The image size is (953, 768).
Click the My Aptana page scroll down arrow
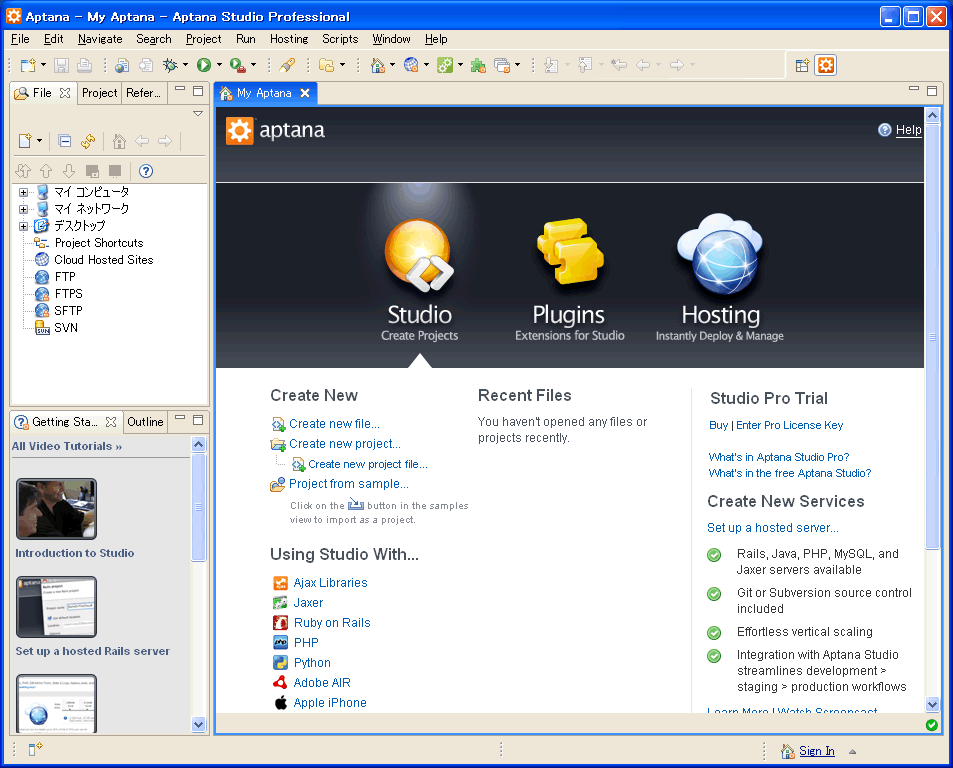point(932,704)
